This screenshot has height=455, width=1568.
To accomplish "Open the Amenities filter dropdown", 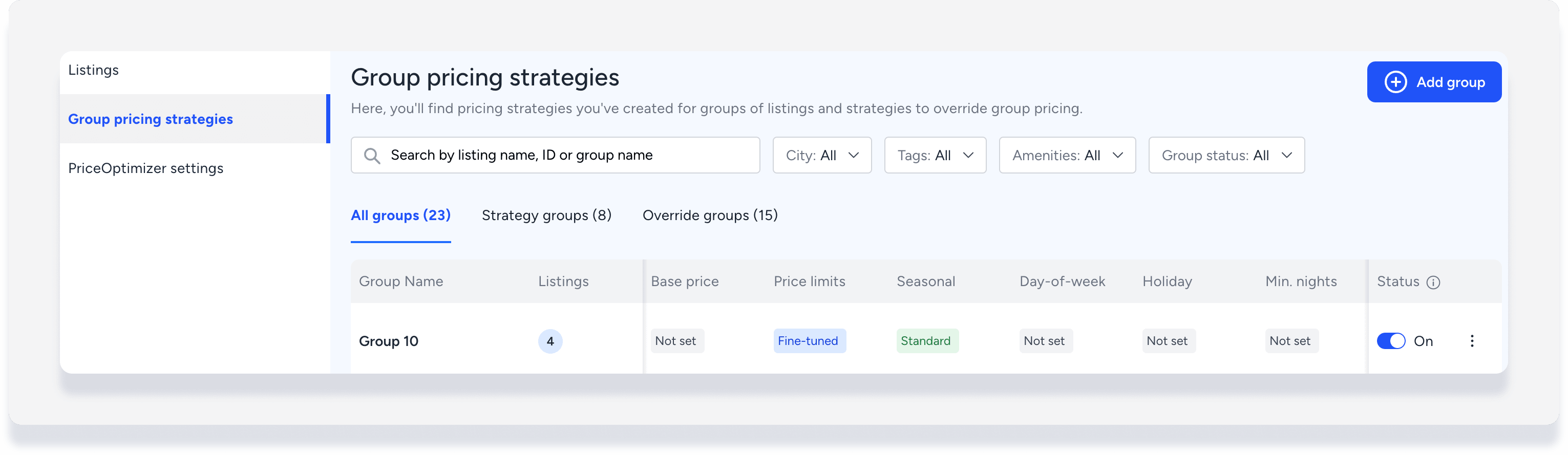I will coord(1067,156).
